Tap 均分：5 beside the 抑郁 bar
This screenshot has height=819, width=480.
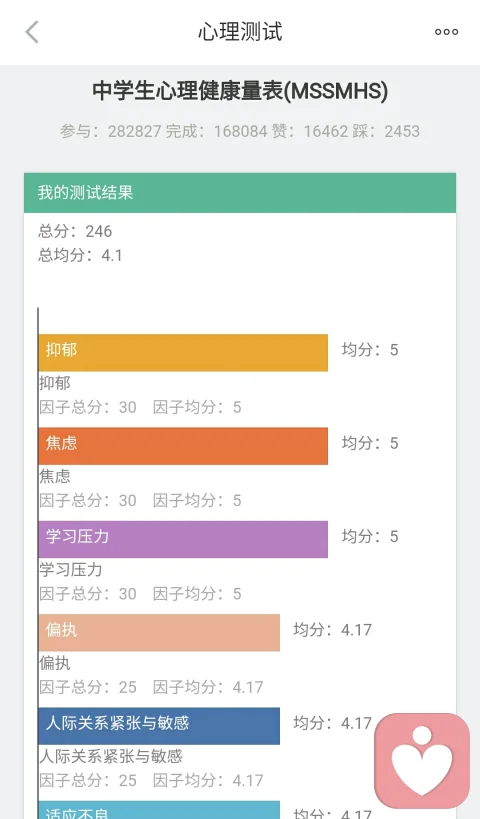pyautogui.click(x=370, y=349)
